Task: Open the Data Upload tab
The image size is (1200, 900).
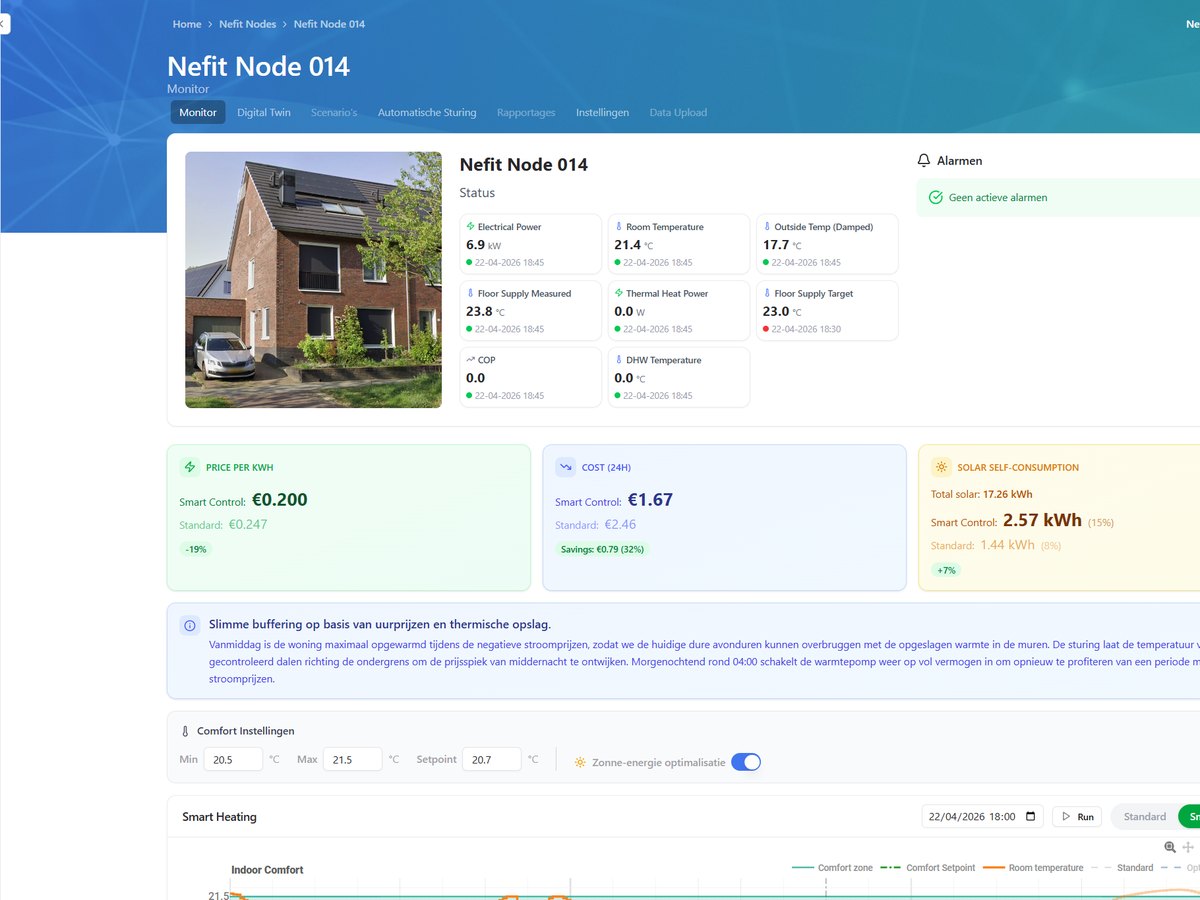Action: point(678,112)
